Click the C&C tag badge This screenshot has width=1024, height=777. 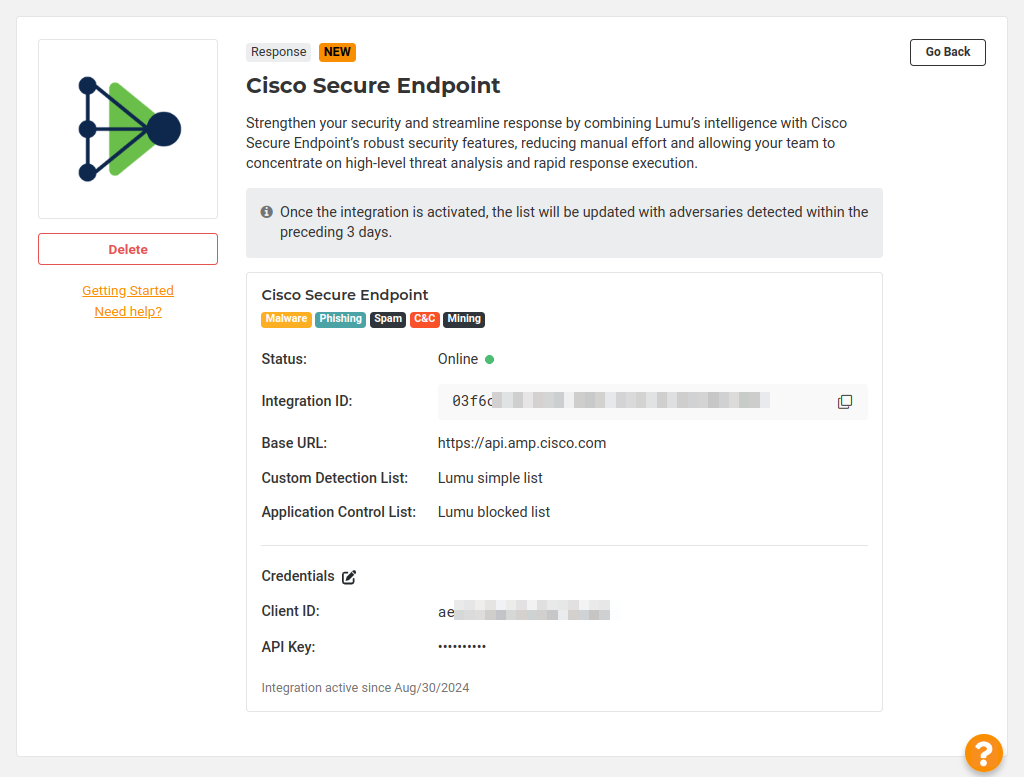[425, 319]
